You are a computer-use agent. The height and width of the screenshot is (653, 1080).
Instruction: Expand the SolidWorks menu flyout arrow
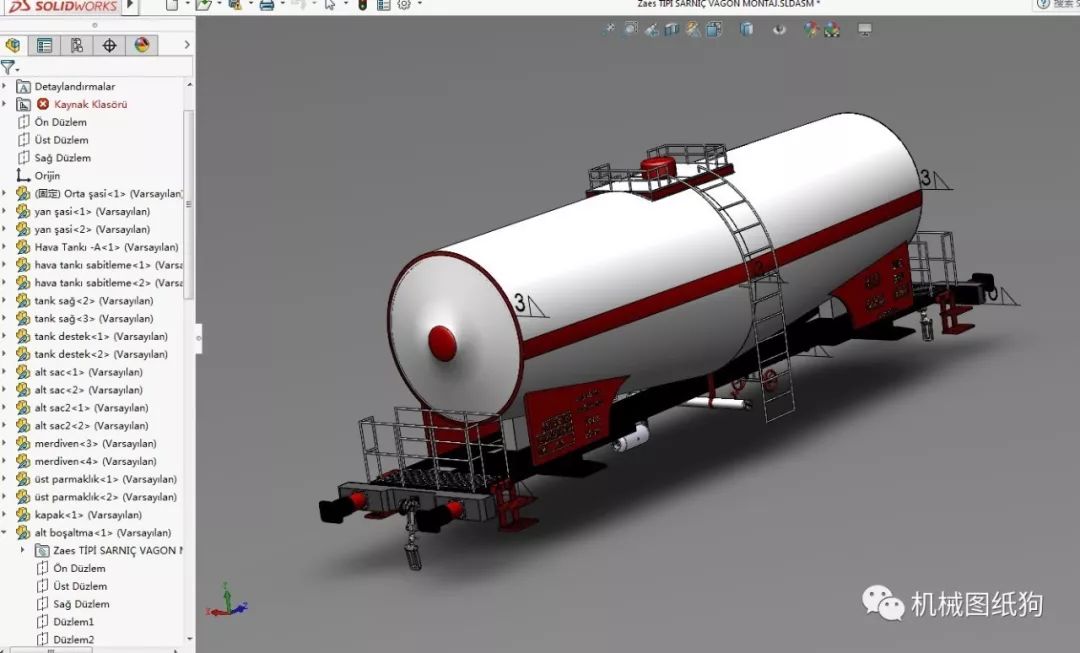130,6
